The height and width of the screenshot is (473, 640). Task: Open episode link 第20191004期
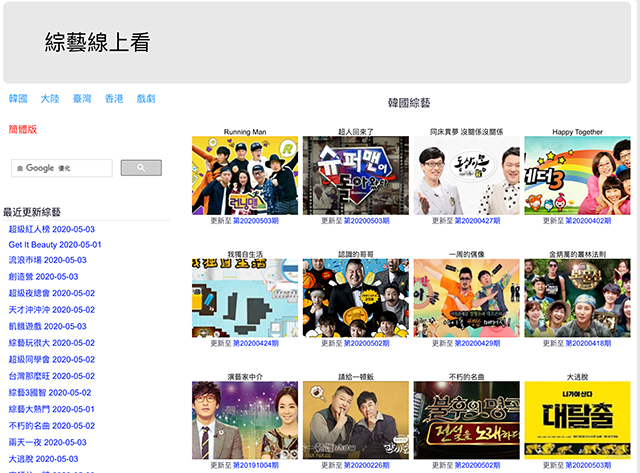[x=256, y=465]
